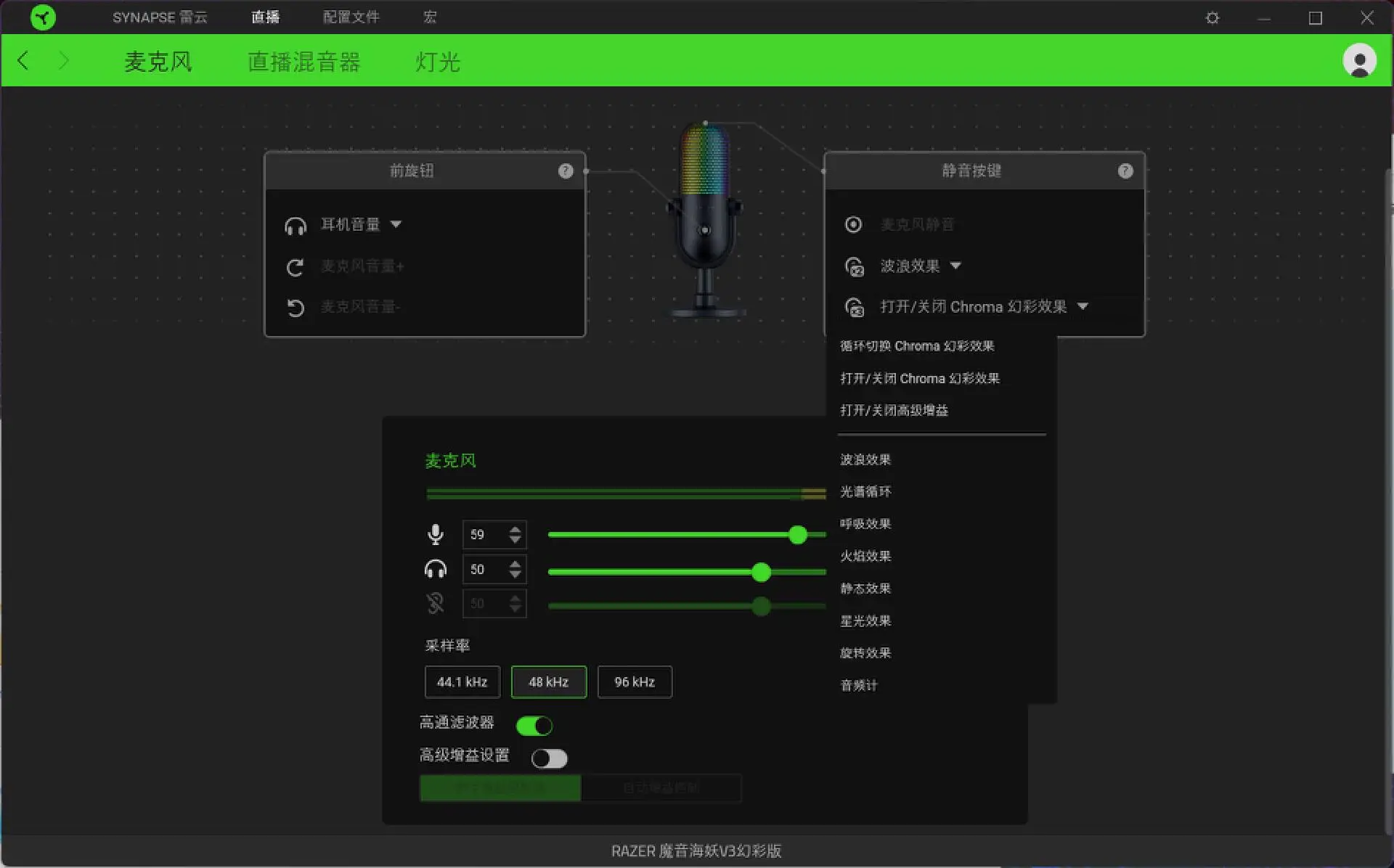Open settings via the gear icon
The height and width of the screenshot is (868, 1394).
pyautogui.click(x=1212, y=17)
